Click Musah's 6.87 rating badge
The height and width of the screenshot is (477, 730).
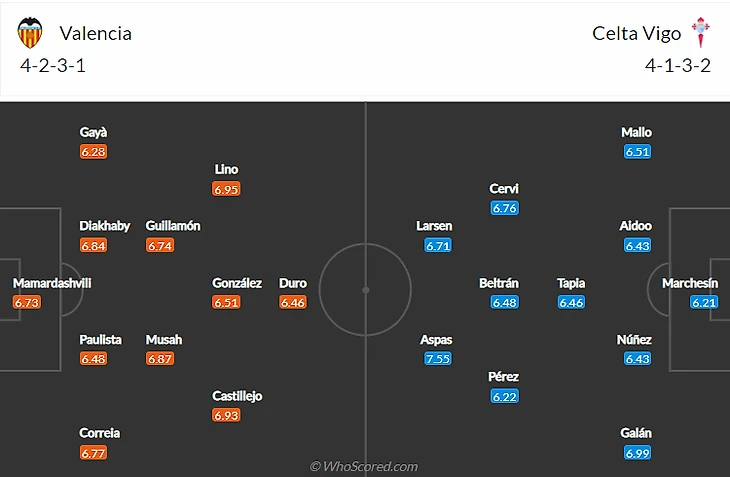click(159, 359)
